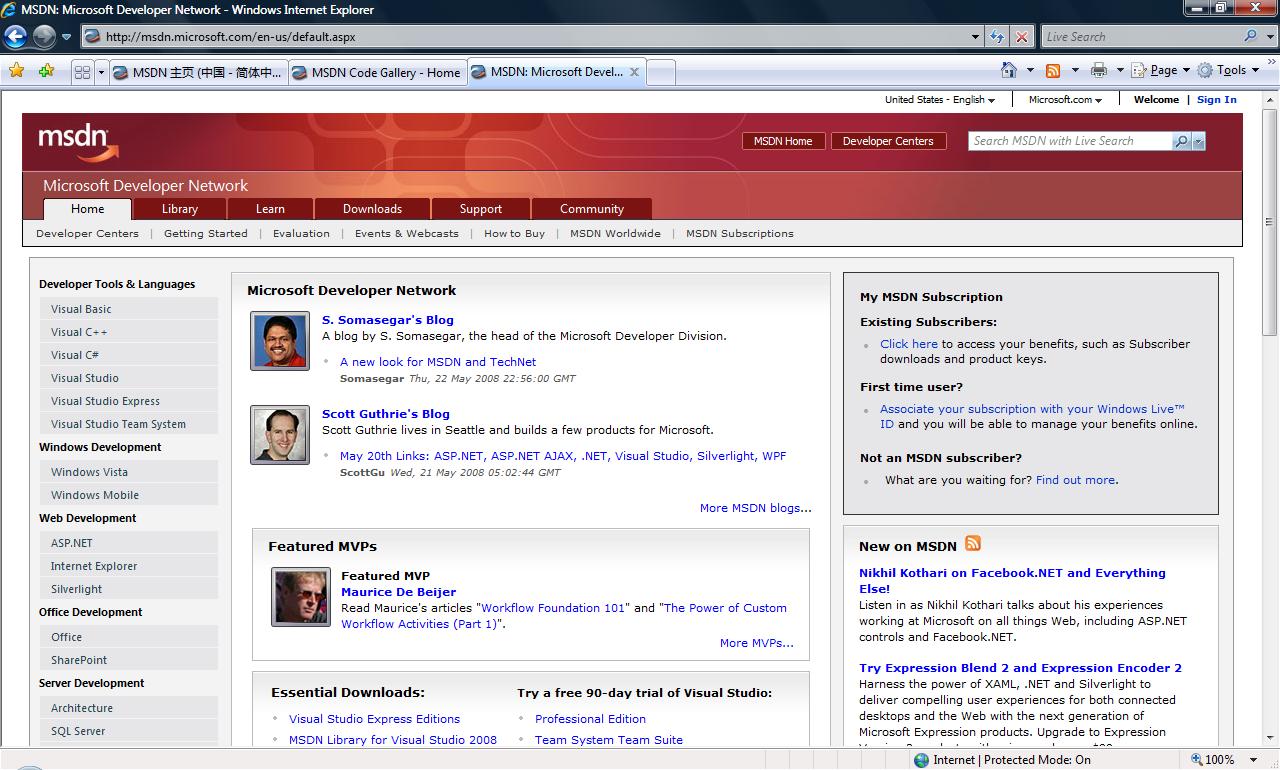Go back with the browser Back arrow
Image resolution: width=1280 pixels, height=770 pixels.
click(x=15, y=37)
